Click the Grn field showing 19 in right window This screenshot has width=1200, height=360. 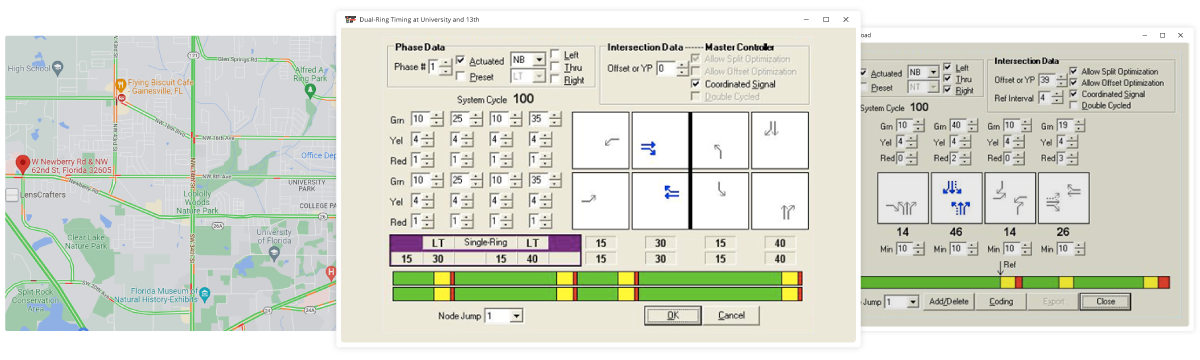pyautogui.click(x=1066, y=126)
